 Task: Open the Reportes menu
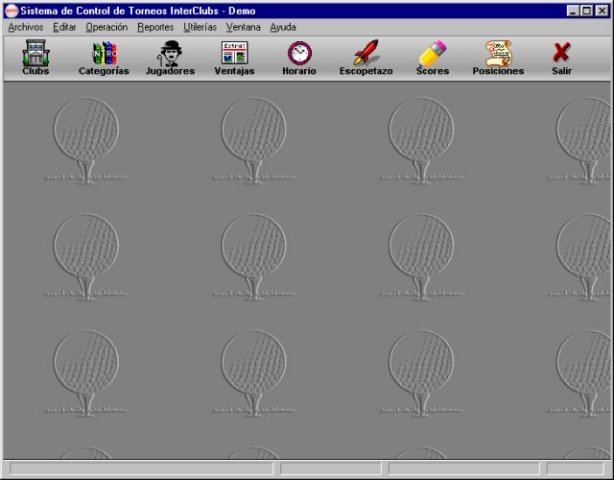pos(155,27)
